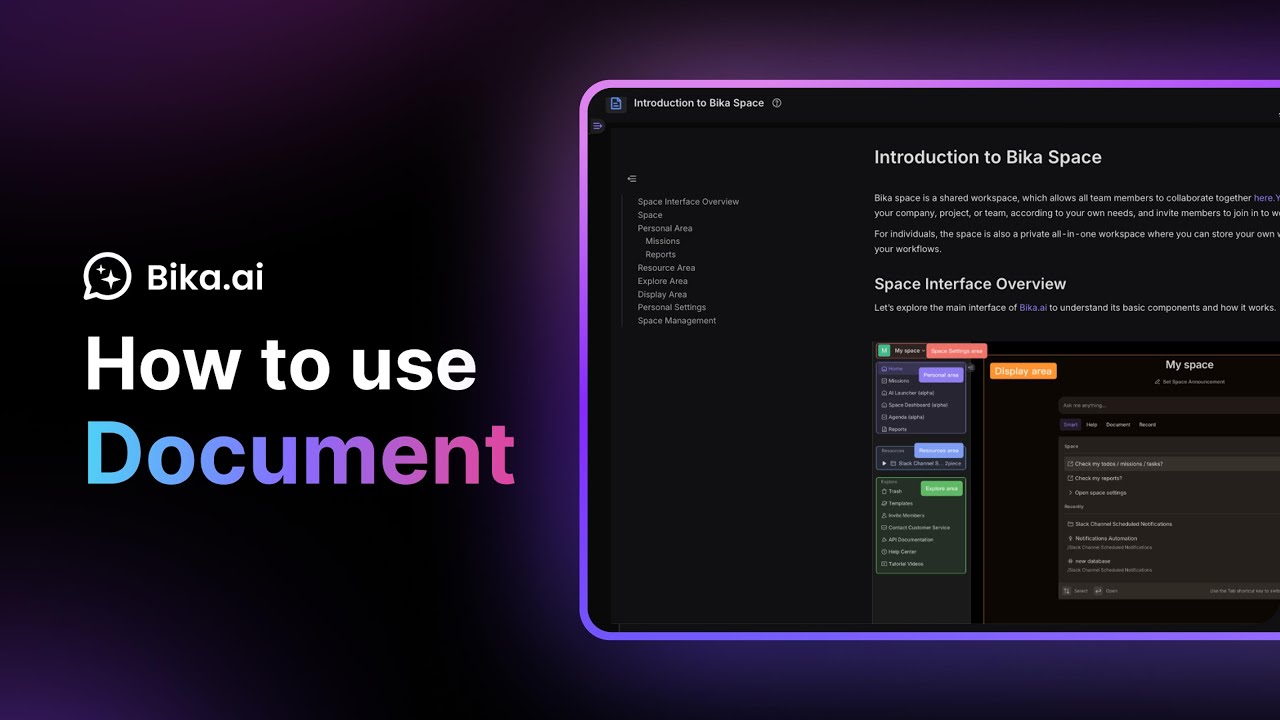Open 'API Documentation' in the embedded Explore list
The height and width of the screenshot is (720, 1280).
pyautogui.click(x=907, y=540)
